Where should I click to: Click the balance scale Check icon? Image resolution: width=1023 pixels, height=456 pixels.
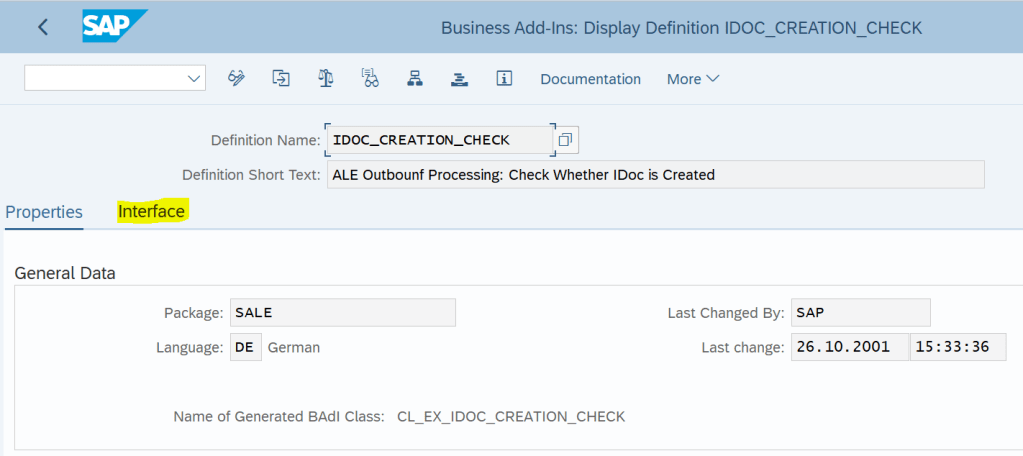tap(325, 78)
